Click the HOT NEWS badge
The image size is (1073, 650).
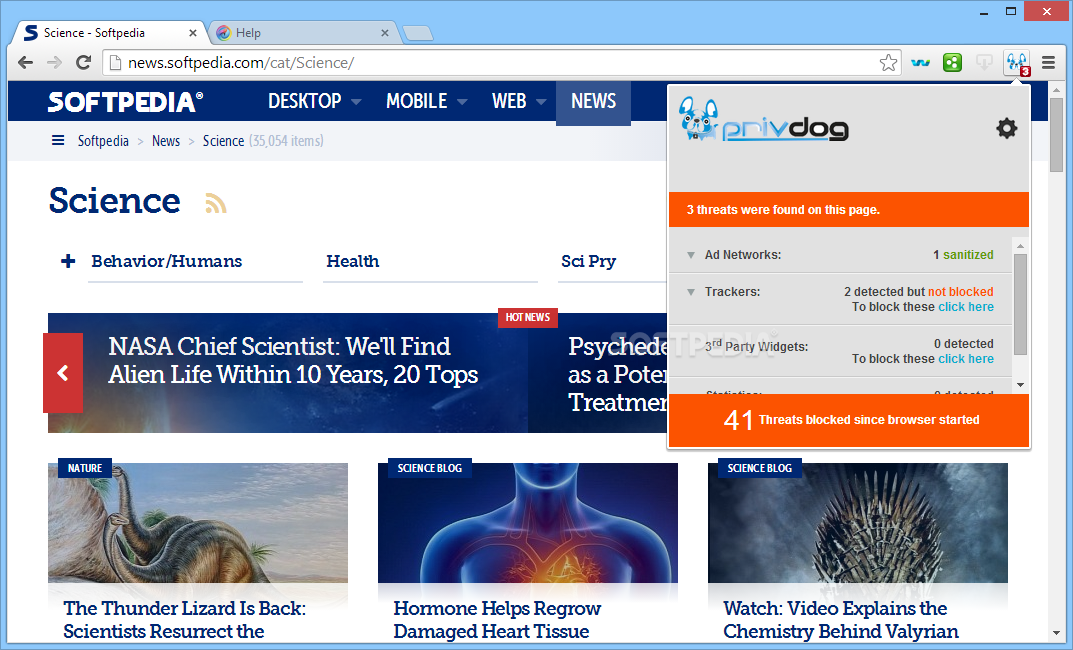[528, 317]
